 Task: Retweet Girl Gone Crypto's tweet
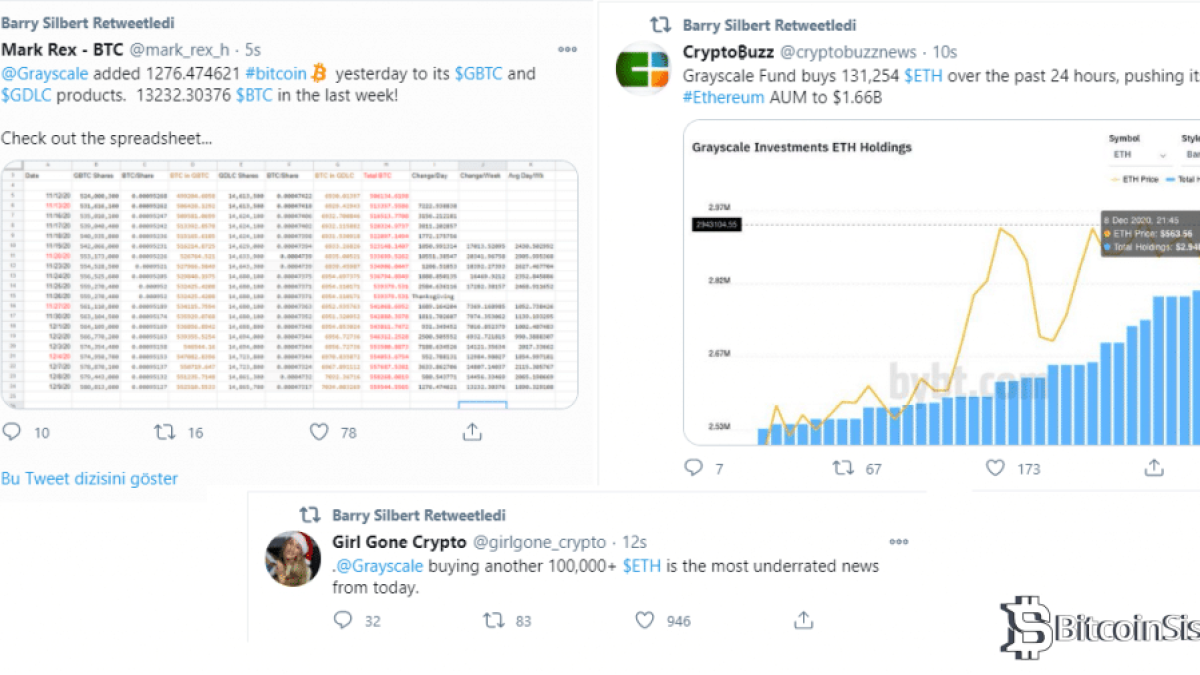[494, 620]
